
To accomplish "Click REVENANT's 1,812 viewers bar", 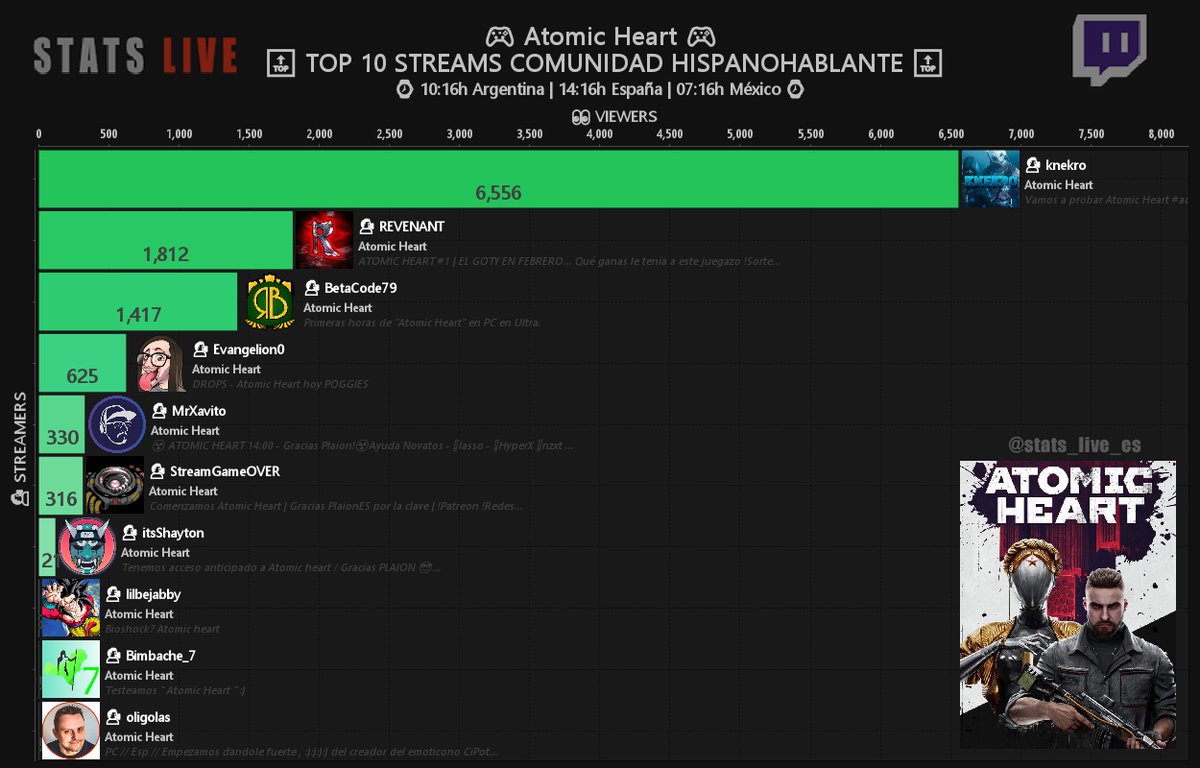I will click(166, 240).
